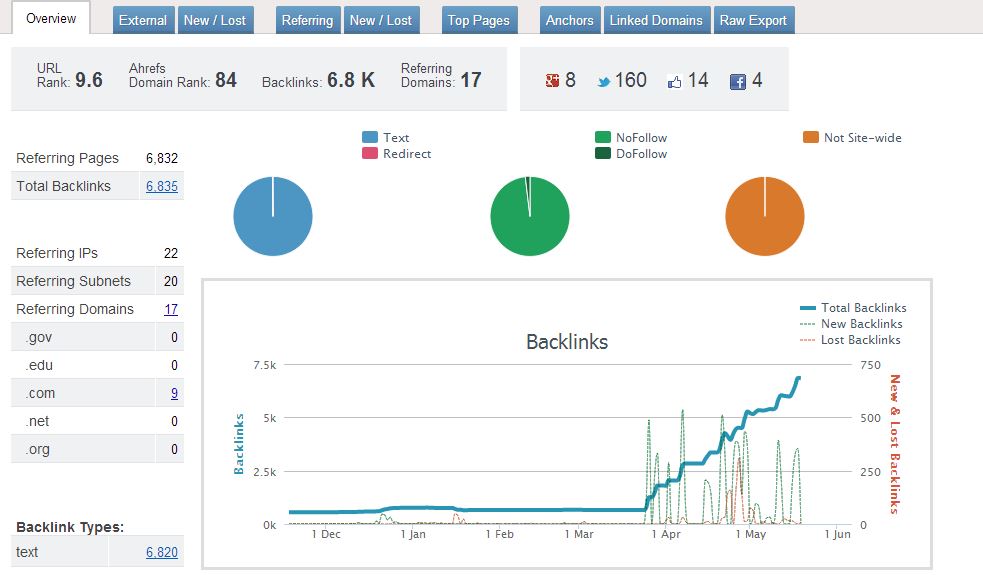This screenshot has width=983, height=575.
Task: Open the 6,835 total backlinks link
Action: pos(162,186)
